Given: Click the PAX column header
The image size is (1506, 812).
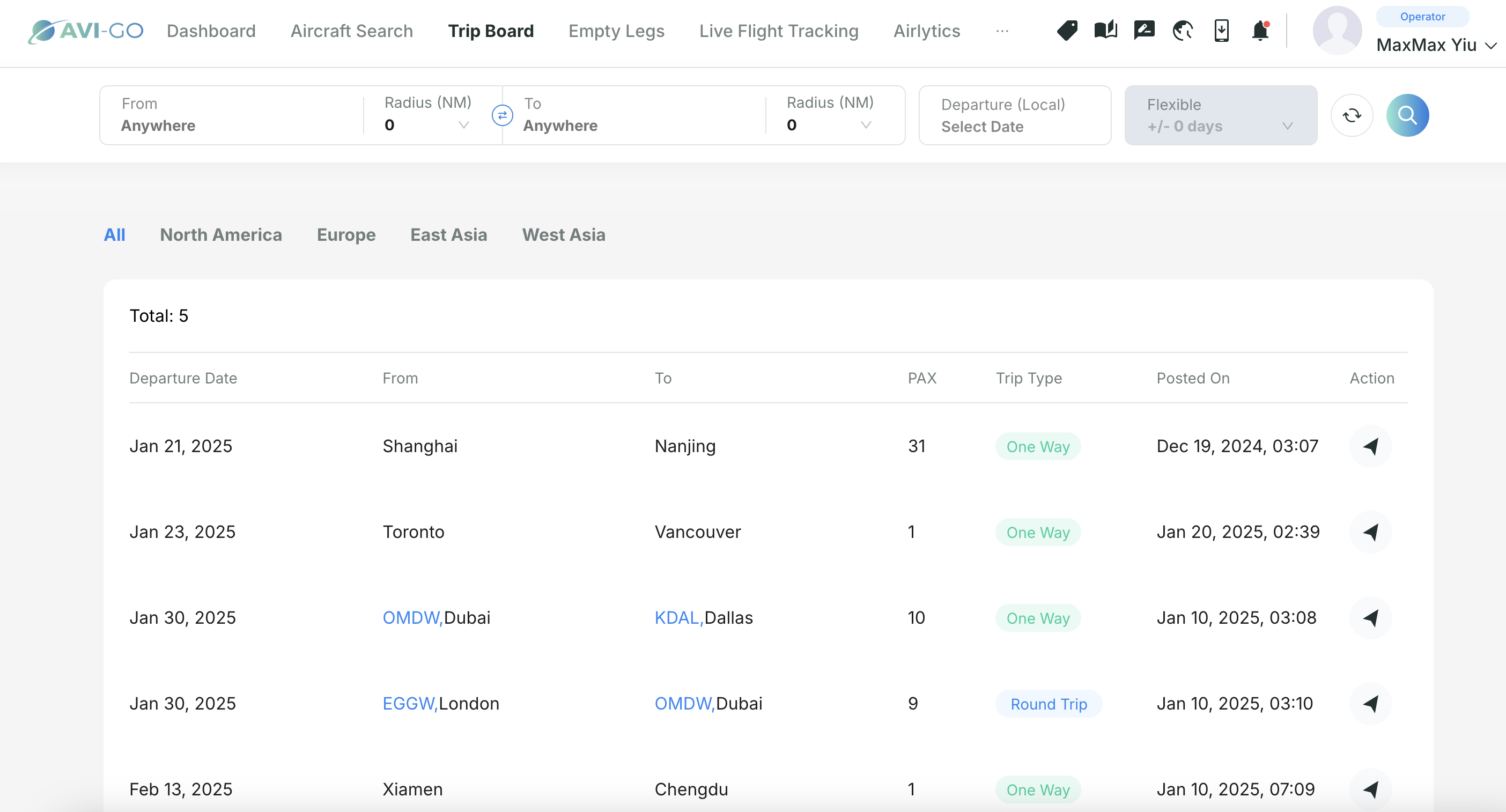Looking at the screenshot, I should [921, 378].
